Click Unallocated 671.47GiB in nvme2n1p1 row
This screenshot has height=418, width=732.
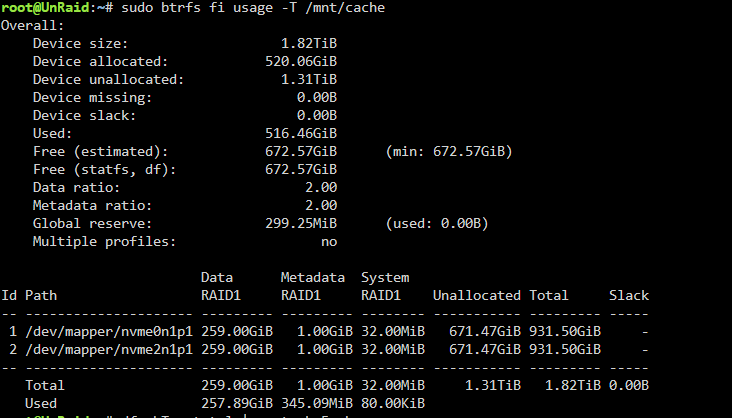tap(485, 350)
